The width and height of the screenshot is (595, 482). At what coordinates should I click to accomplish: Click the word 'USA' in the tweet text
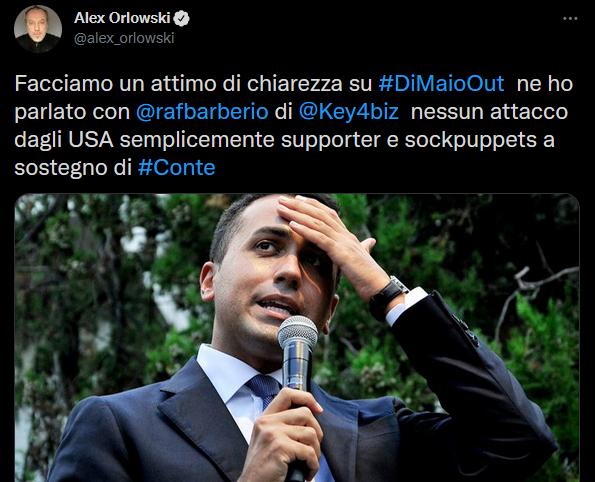(91, 140)
